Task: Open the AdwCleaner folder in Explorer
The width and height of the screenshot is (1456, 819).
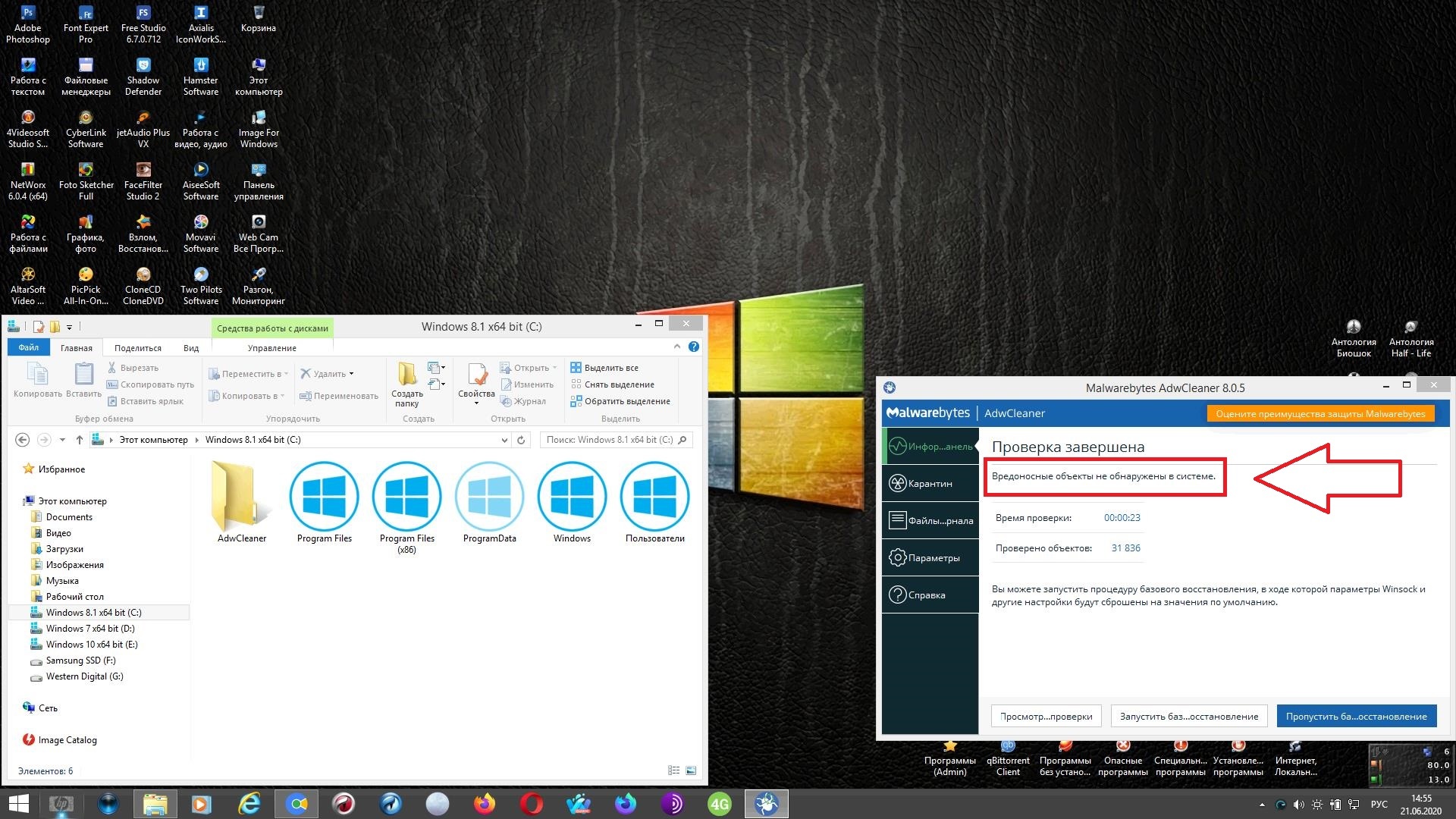Action: point(242,502)
